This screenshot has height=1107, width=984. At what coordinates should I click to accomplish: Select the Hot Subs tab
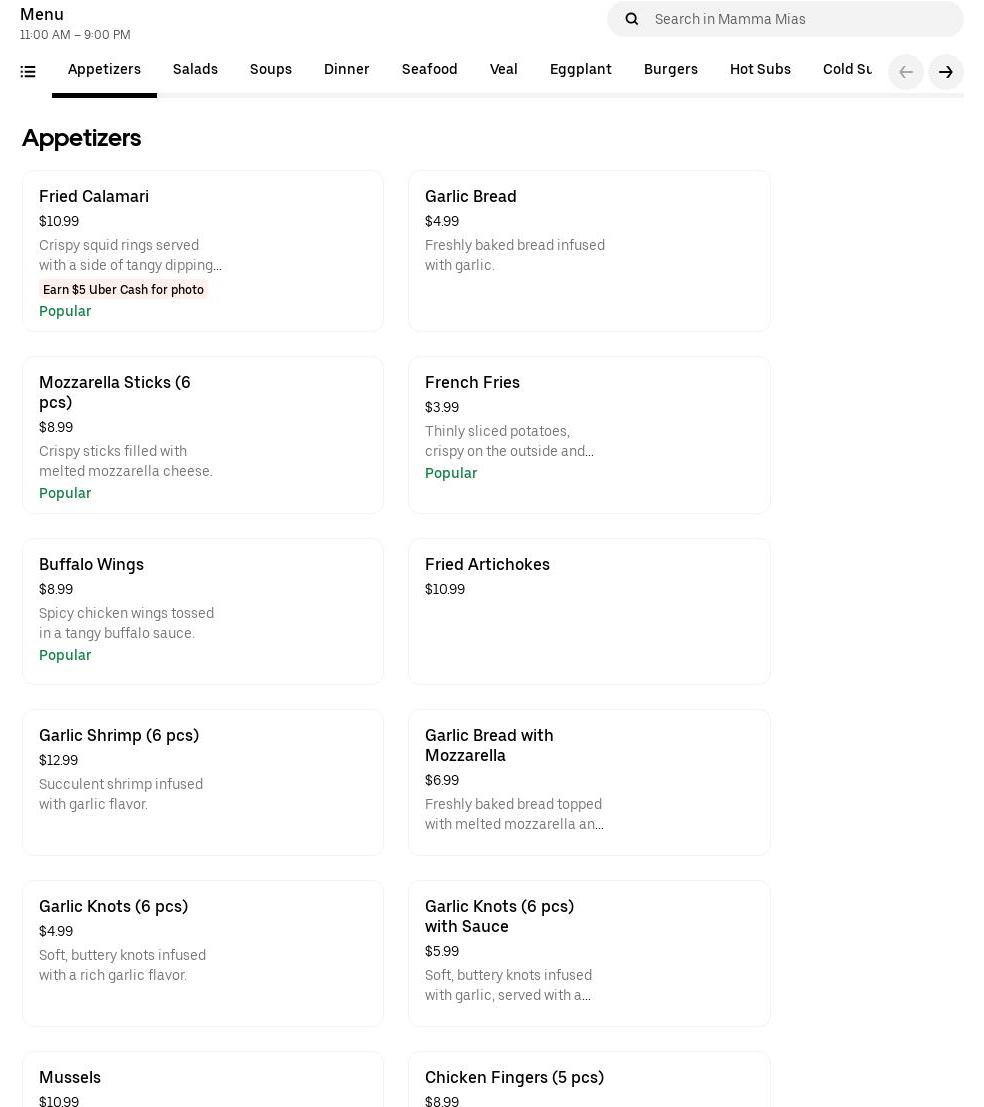click(760, 70)
